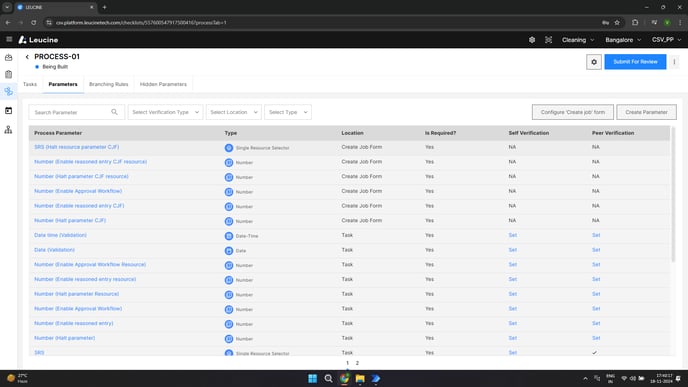Click the browser address bar URL

pyautogui.click(x=141, y=22)
